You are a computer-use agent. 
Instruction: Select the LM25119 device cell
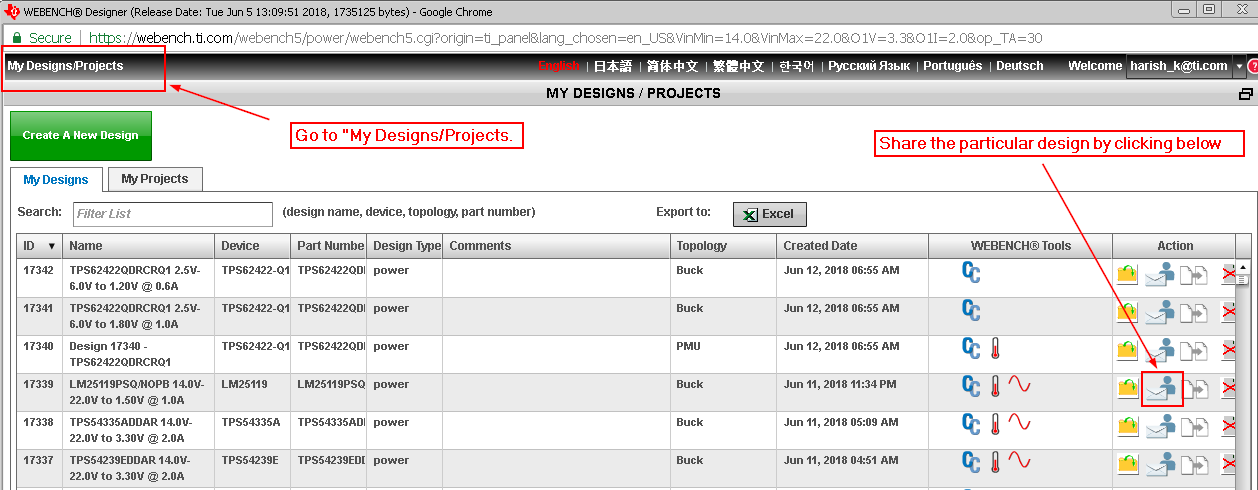253,392
